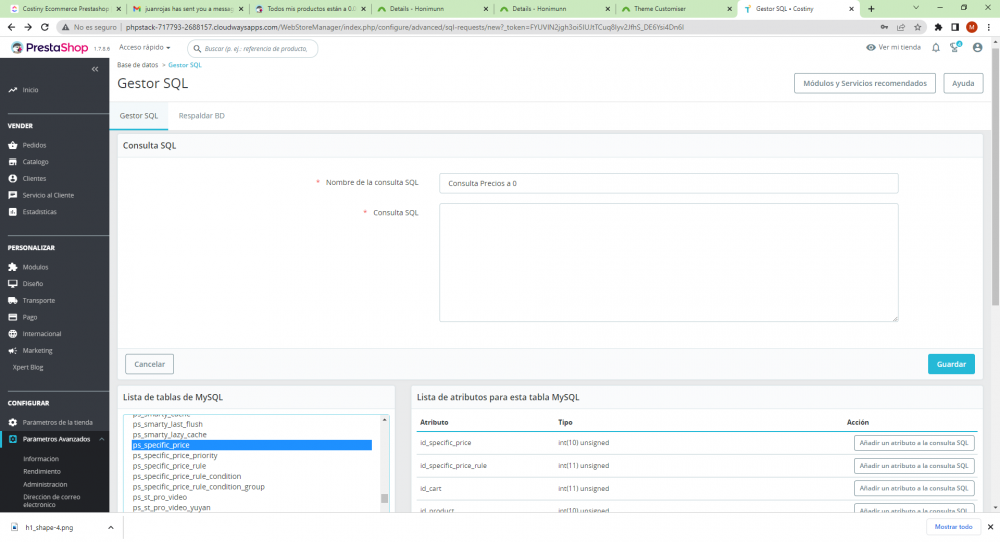Focus the Nombre de la consulta SQL field
The width and height of the screenshot is (1000, 542).
tap(668, 184)
